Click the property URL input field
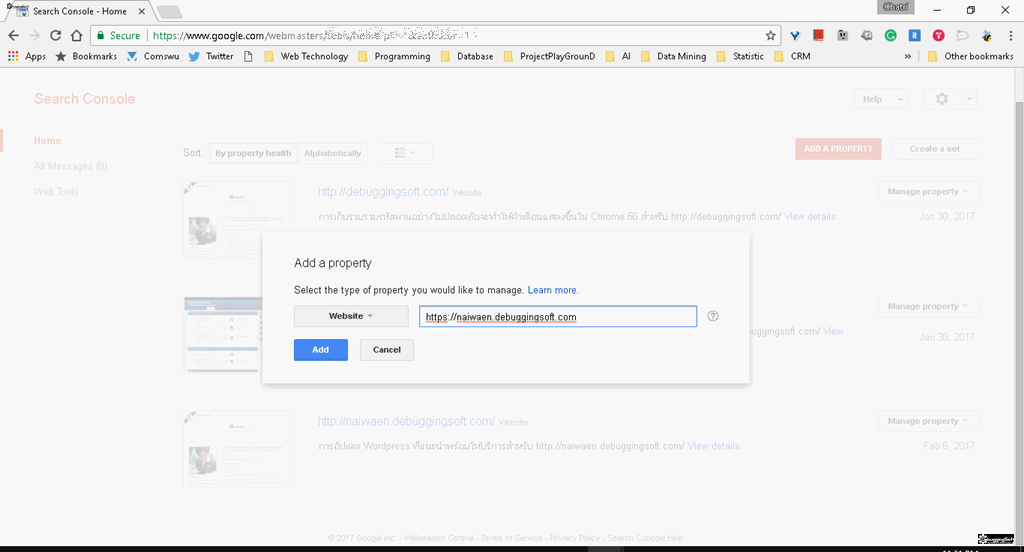1024x552 pixels. [x=558, y=317]
